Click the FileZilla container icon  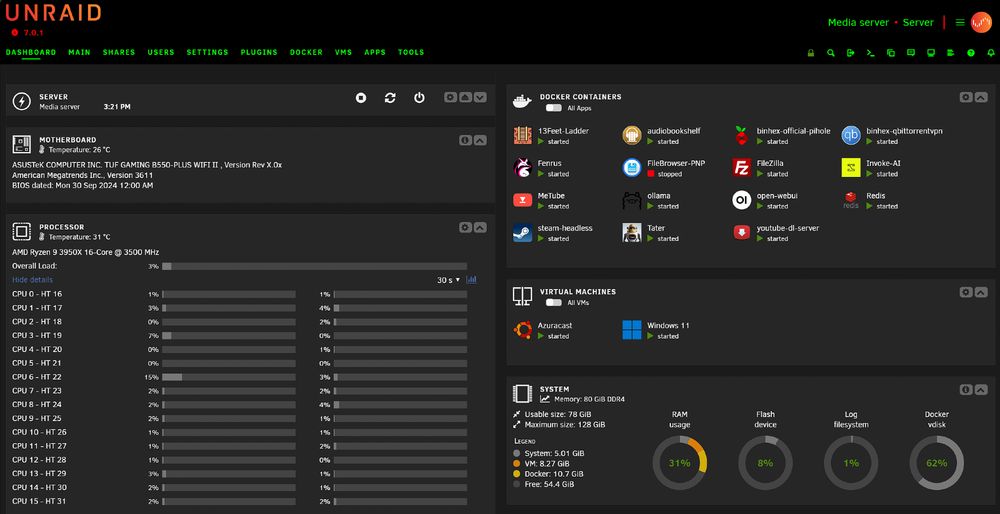coord(741,168)
